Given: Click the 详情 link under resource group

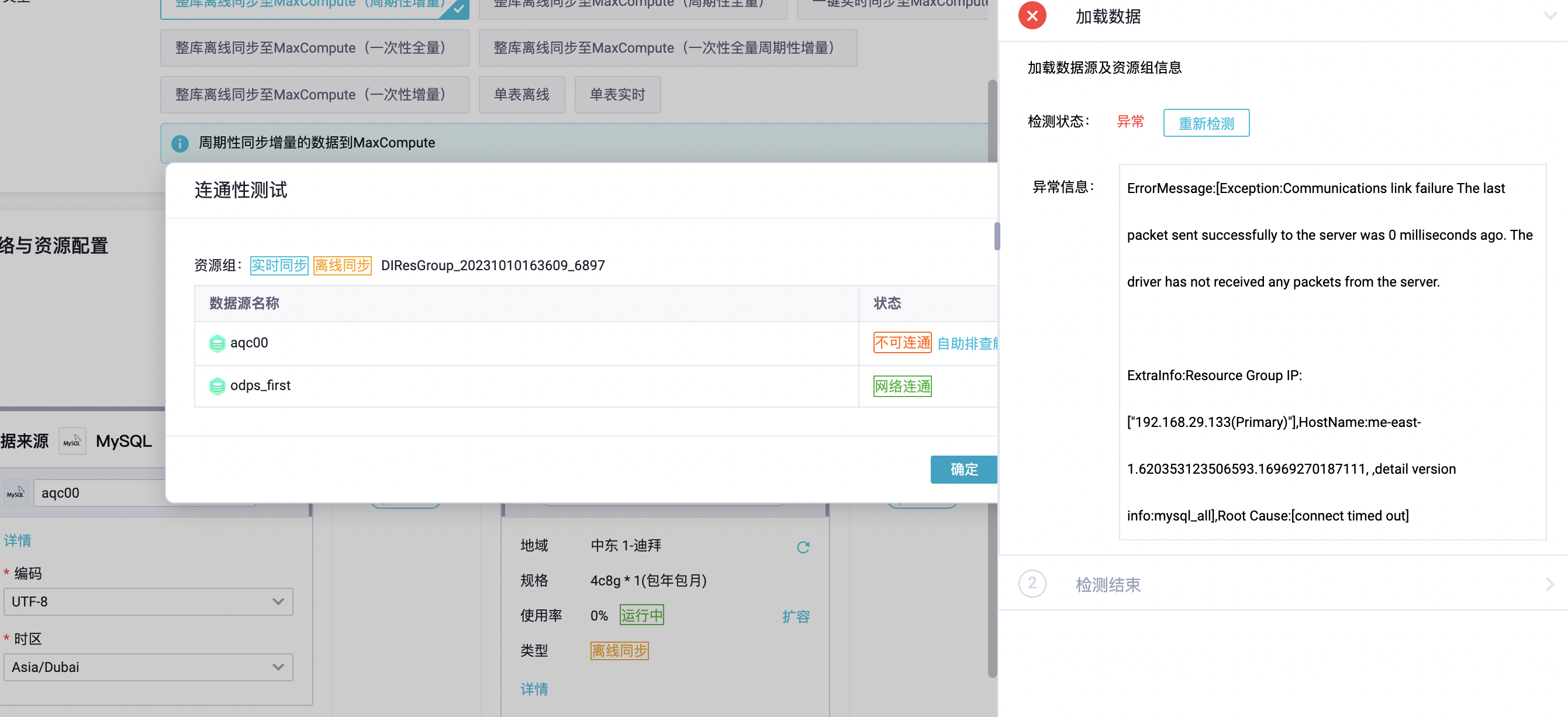Looking at the screenshot, I should tap(534, 688).
